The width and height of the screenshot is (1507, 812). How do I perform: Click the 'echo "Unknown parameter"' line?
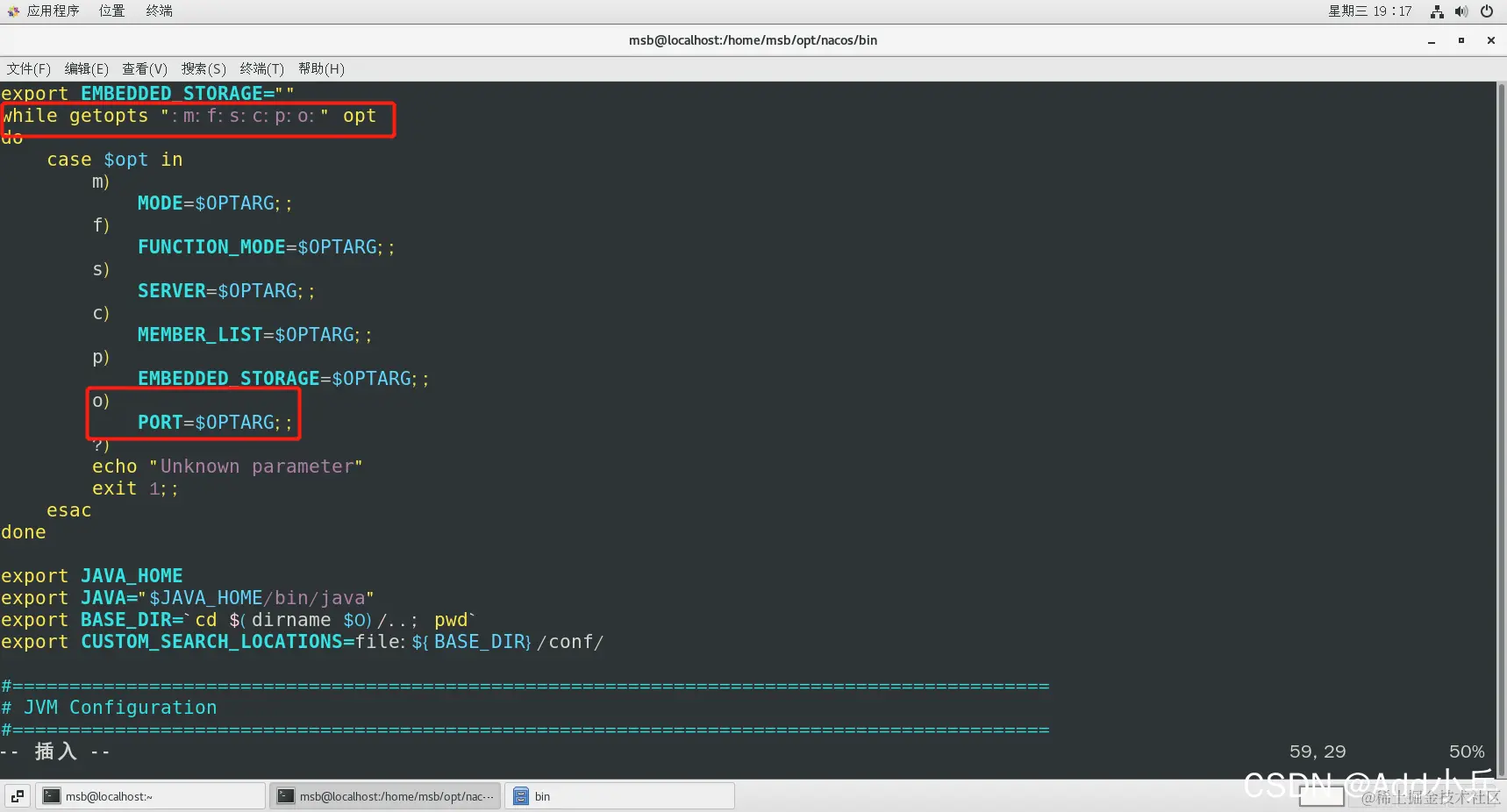(x=227, y=467)
